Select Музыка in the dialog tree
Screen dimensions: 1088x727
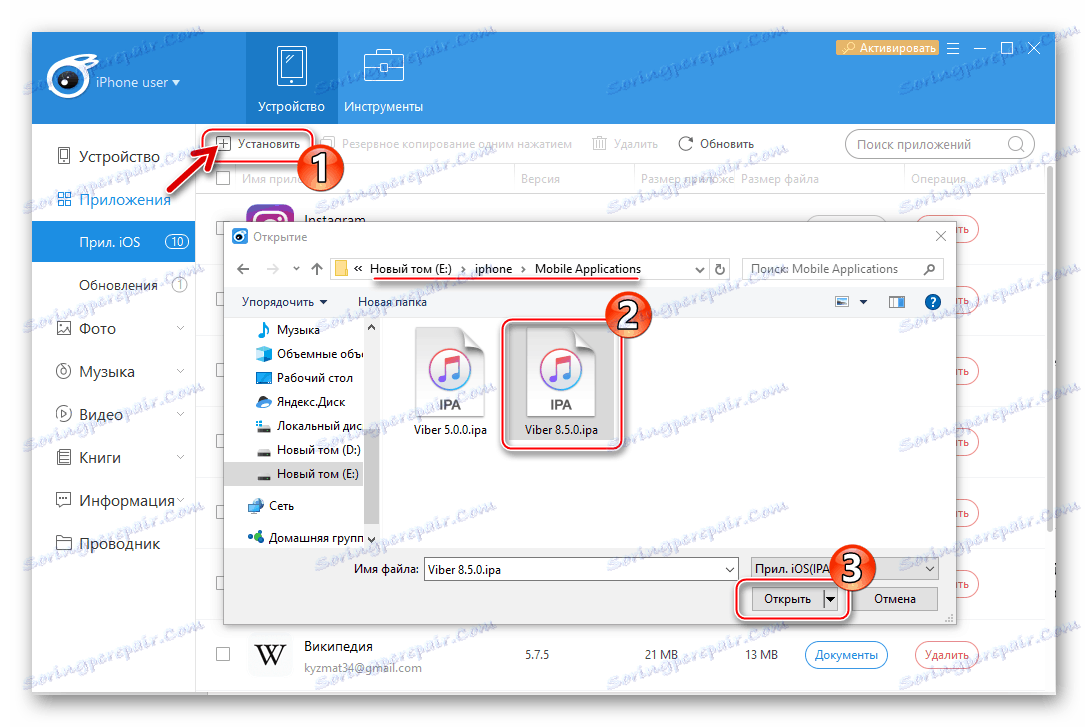point(288,330)
